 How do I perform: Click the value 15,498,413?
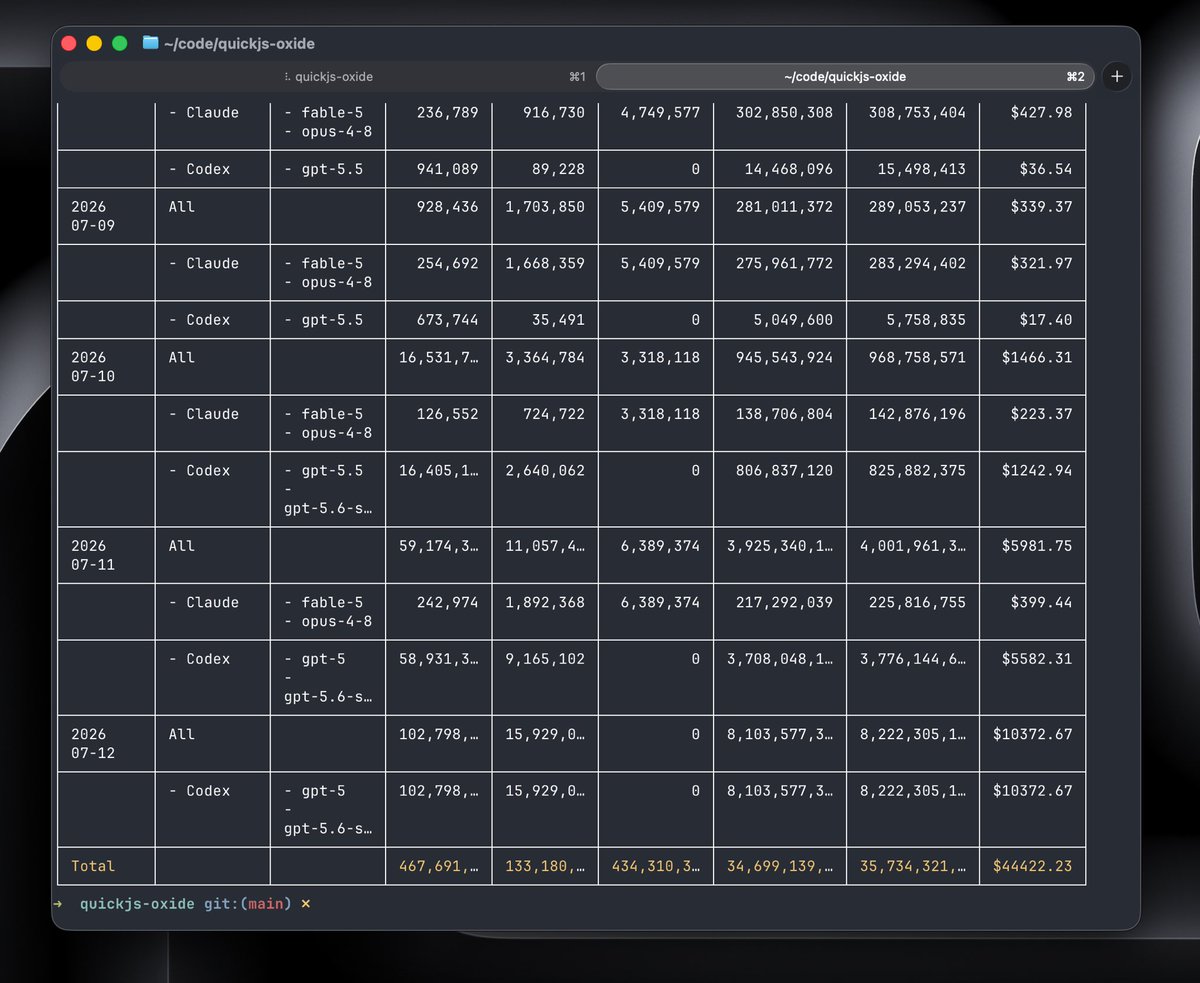tap(922, 169)
